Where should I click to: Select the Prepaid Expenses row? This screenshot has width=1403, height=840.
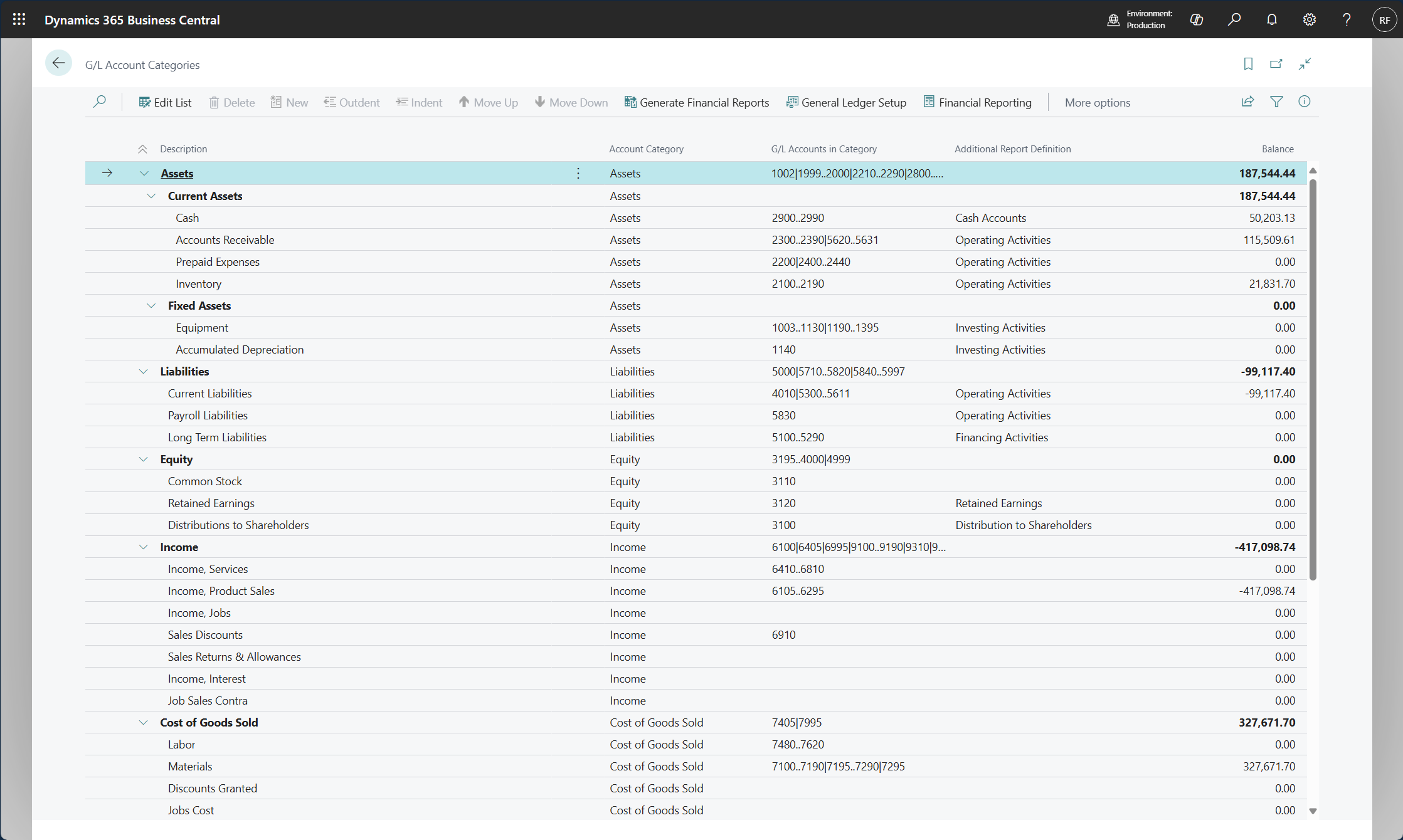(x=696, y=262)
